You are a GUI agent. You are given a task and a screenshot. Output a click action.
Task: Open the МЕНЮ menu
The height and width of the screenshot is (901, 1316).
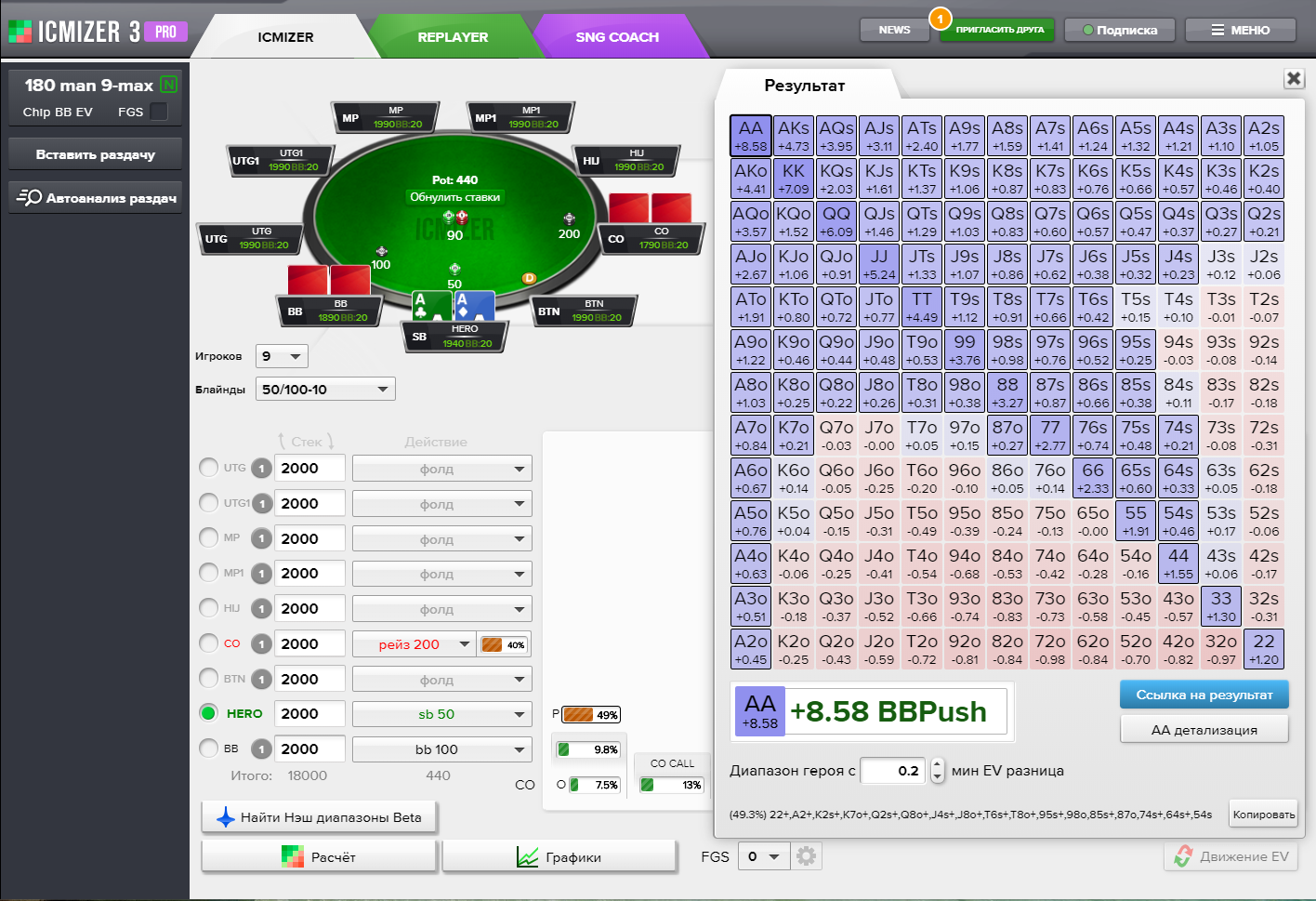(1240, 30)
